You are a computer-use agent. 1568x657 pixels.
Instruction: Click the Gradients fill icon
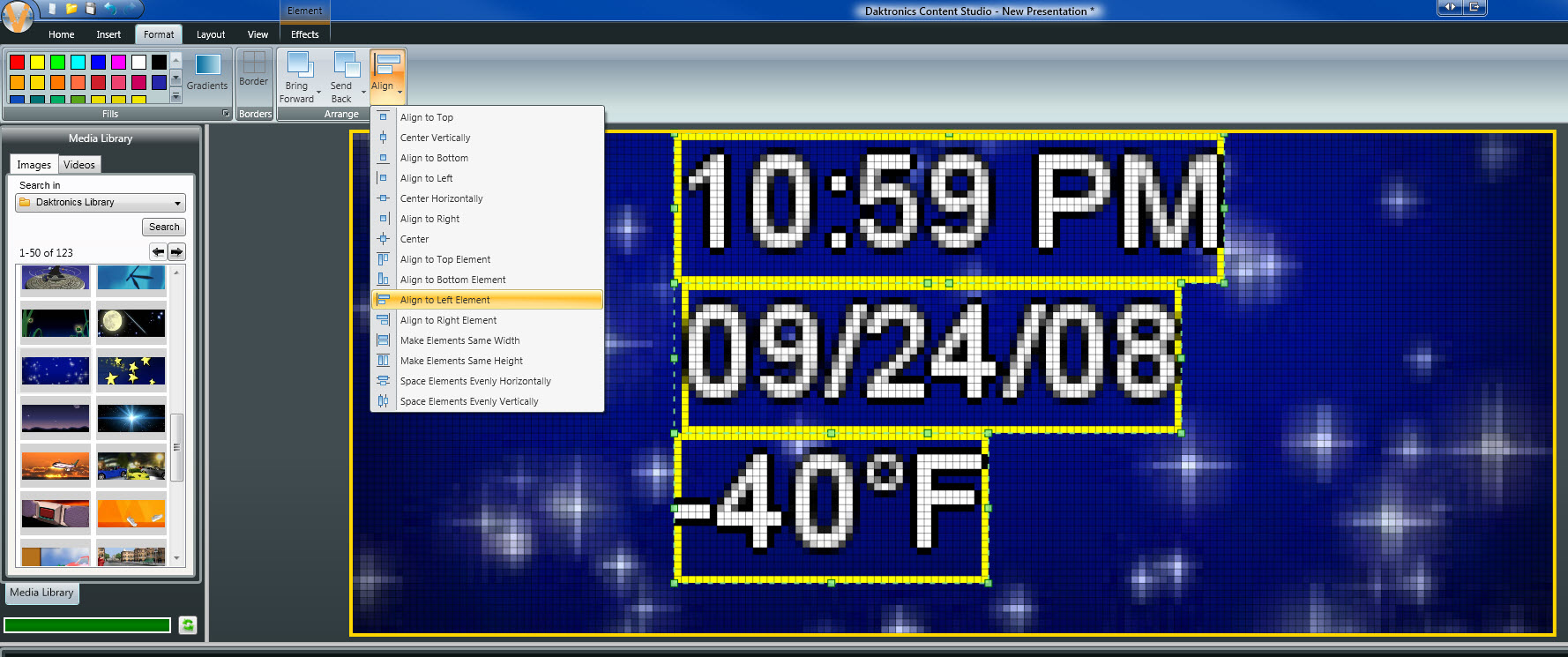point(208,65)
